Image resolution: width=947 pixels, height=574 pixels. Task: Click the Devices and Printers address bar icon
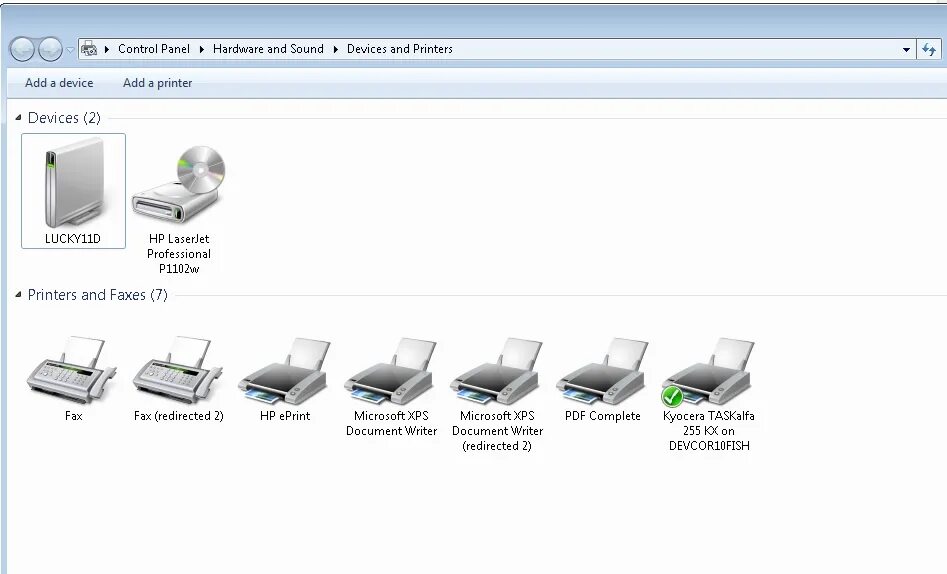pyautogui.click(x=89, y=49)
